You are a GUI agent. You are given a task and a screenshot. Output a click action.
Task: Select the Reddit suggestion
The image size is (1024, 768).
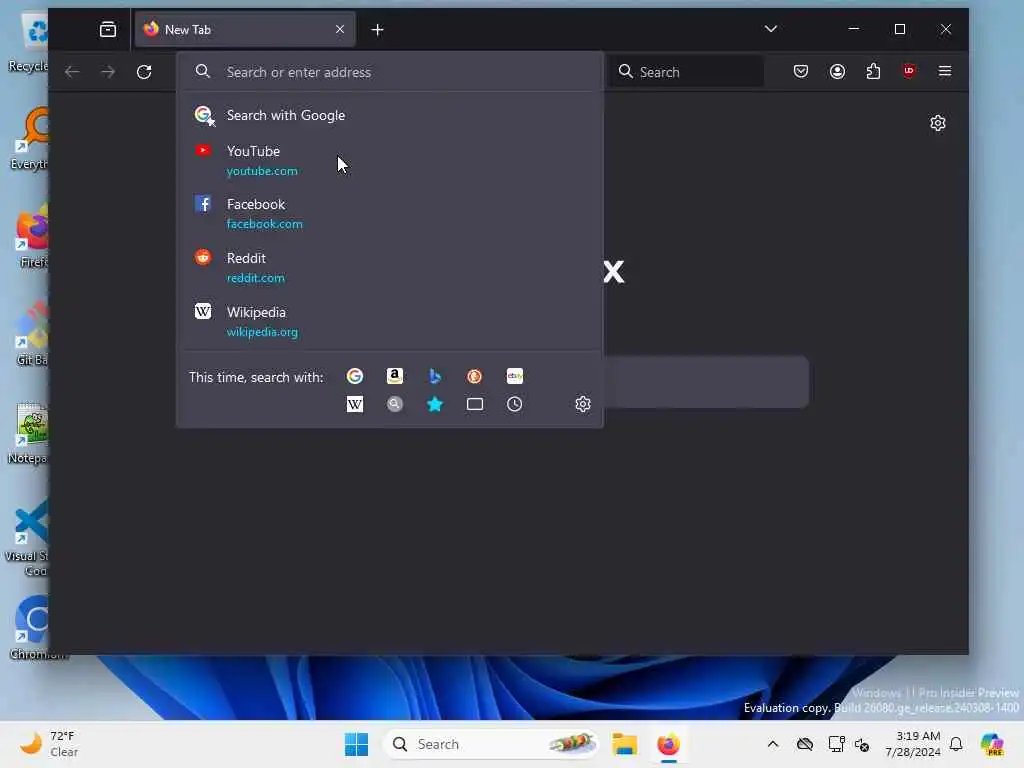click(x=390, y=268)
